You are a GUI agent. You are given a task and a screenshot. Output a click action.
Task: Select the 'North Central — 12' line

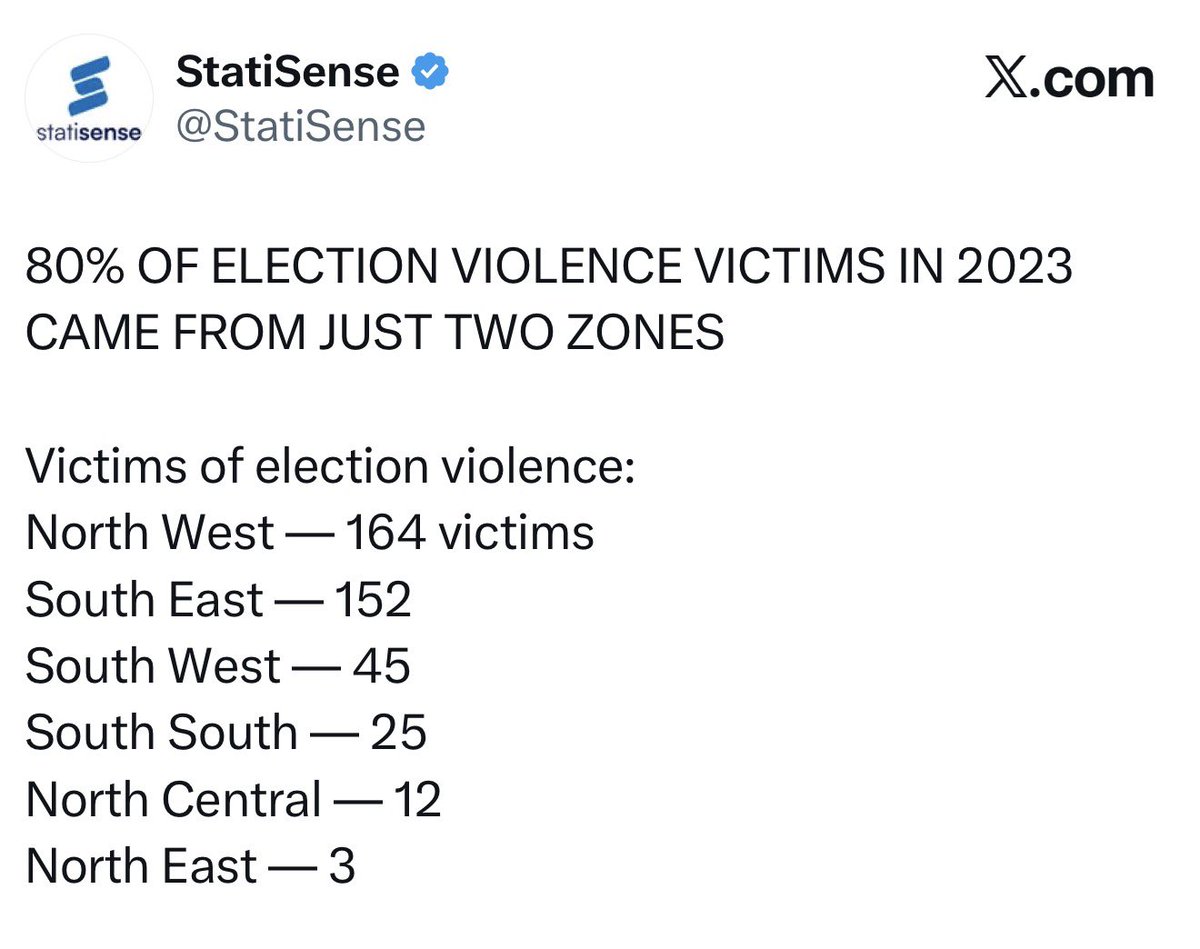point(234,800)
